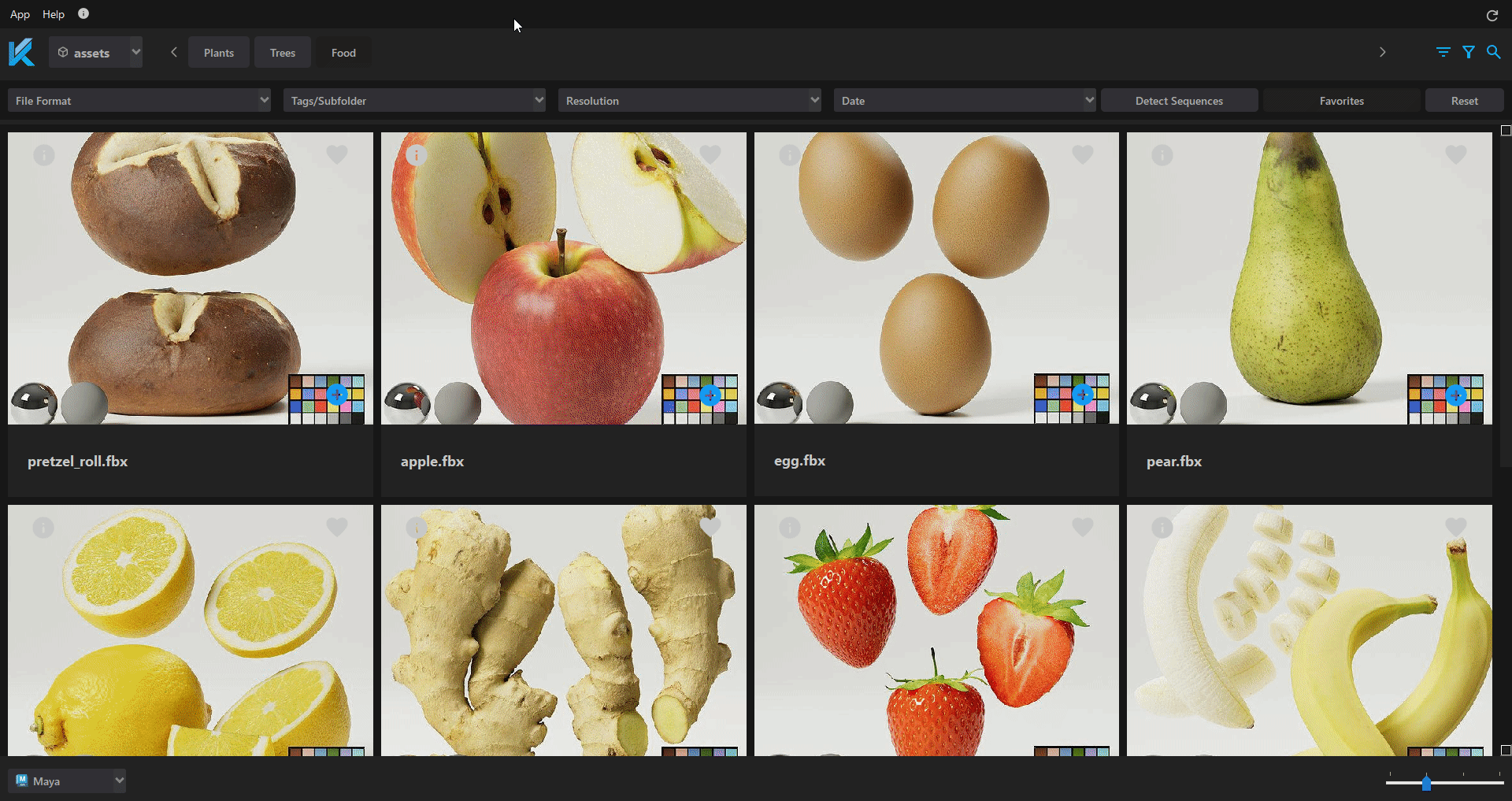Favorite pretzel_roll.fbx with heart
1512x801 pixels.
coord(337,155)
